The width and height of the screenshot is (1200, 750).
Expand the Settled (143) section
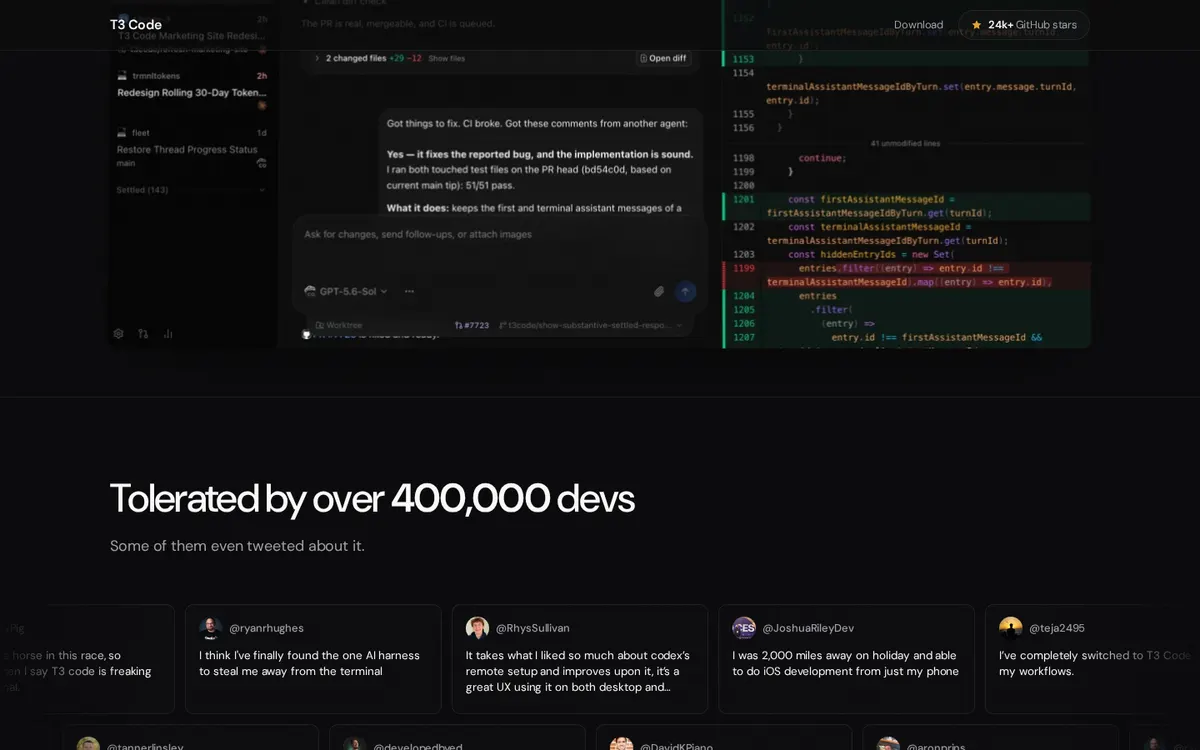191,190
